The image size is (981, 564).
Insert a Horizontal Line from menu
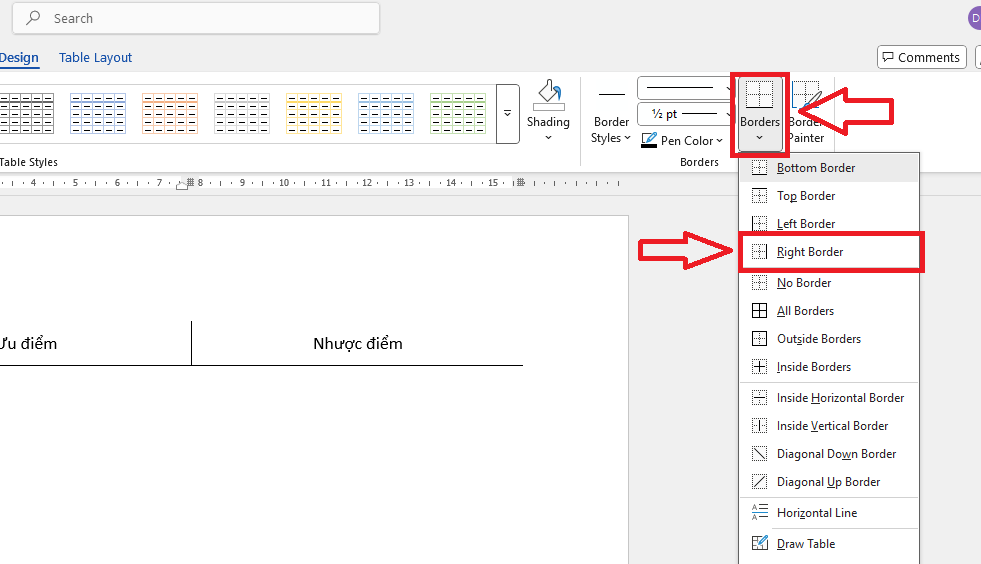coord(816,513)
